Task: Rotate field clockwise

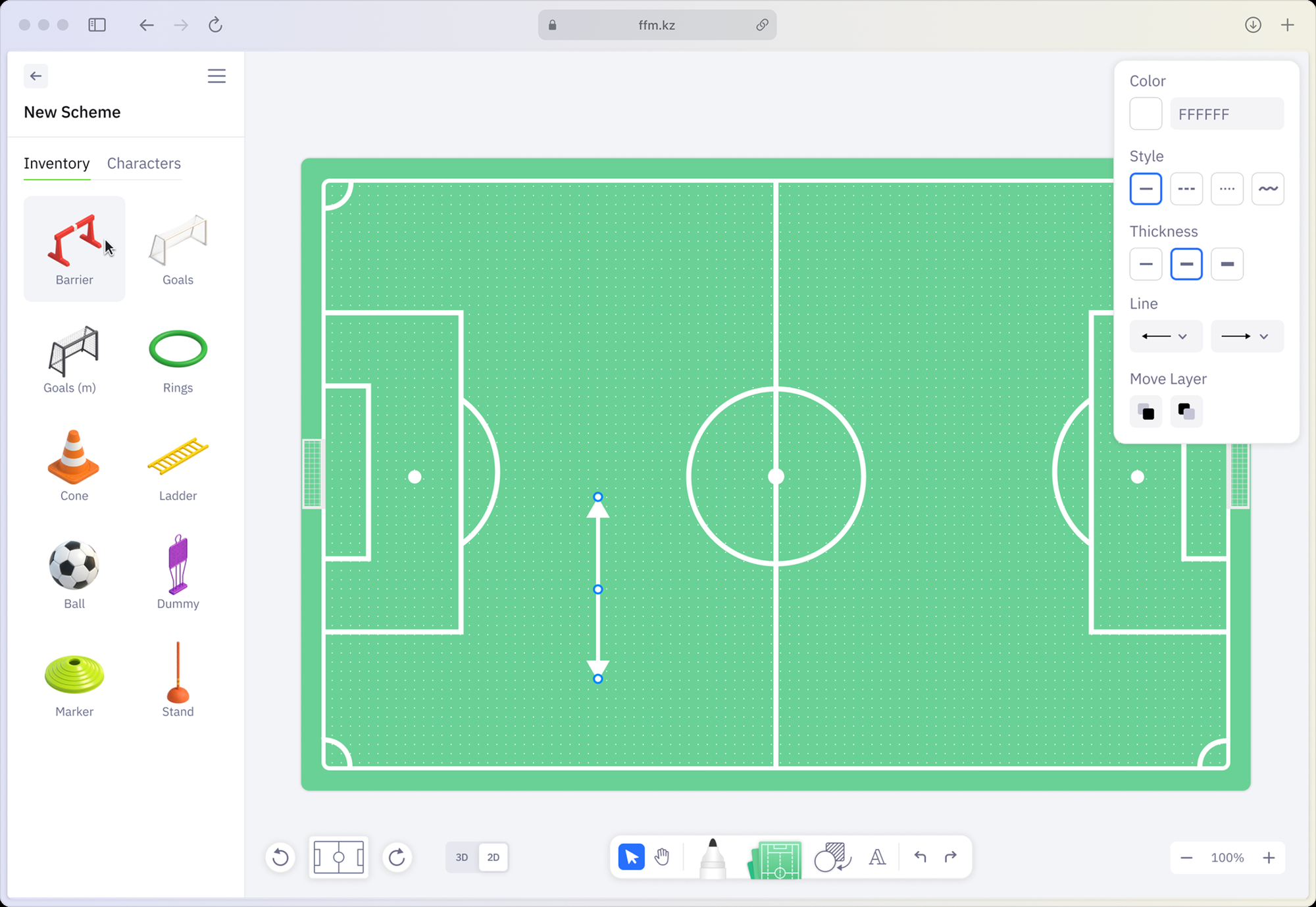Action: coord(397,857)
